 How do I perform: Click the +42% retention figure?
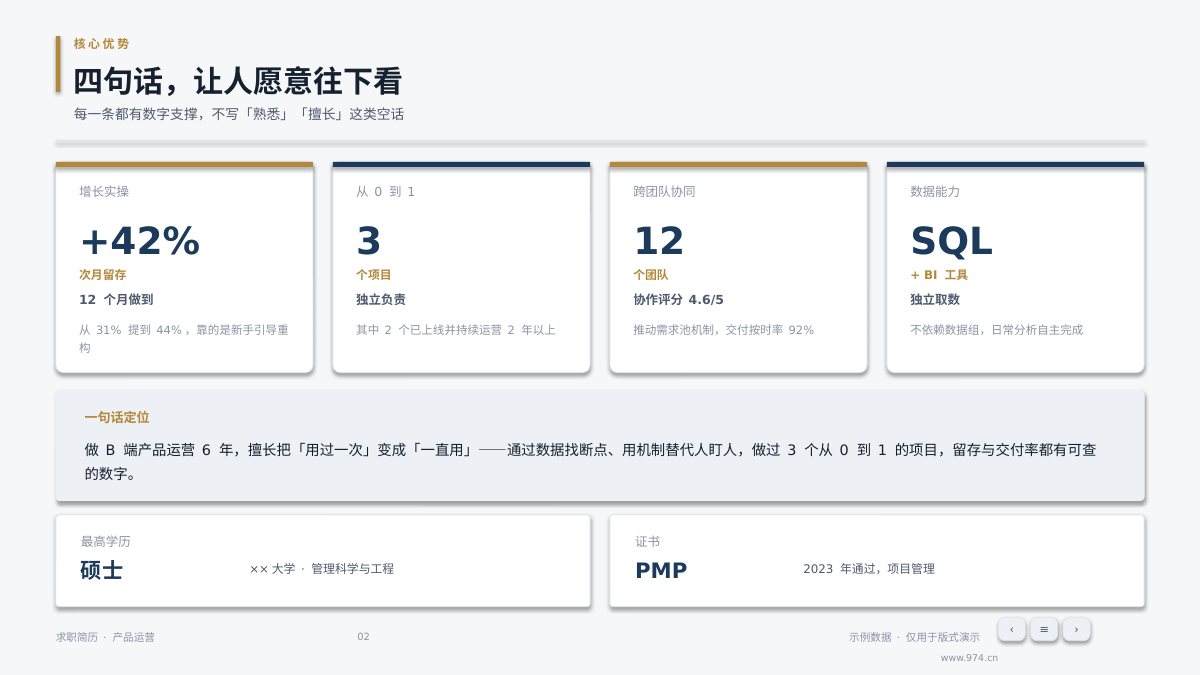tap(140, 241)
